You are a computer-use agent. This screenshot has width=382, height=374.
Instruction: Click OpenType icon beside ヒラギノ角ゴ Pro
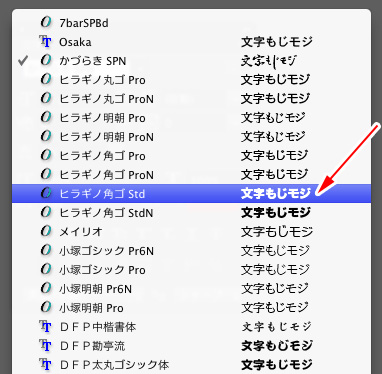pyautogui.click(x=46, y=155)
